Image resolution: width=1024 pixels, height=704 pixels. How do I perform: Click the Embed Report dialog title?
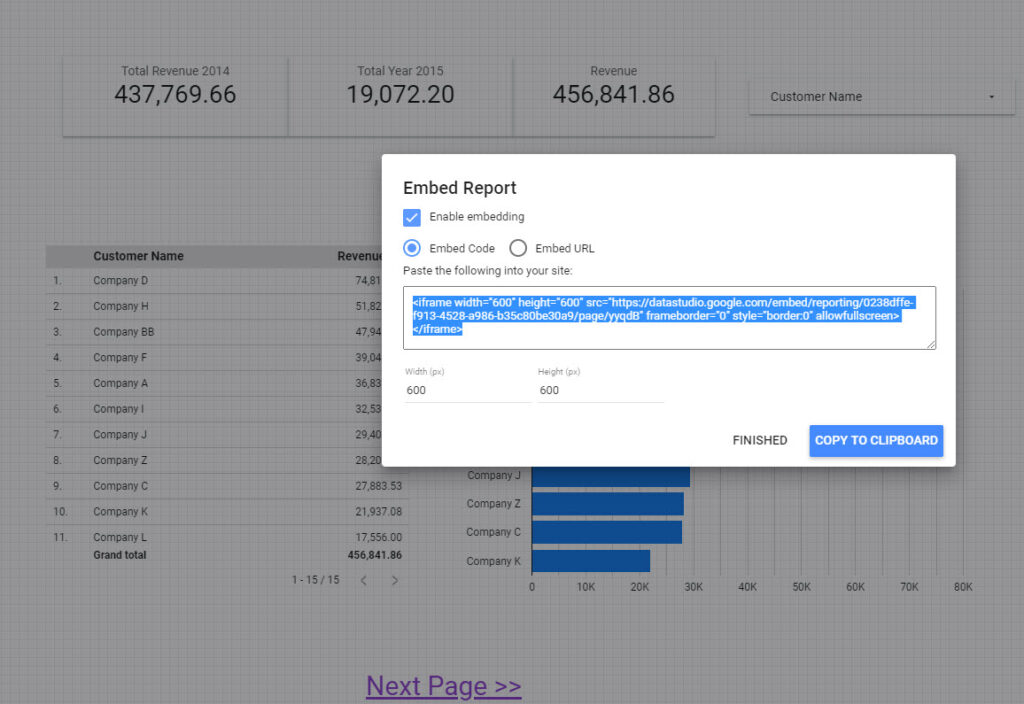pos(459,188)
